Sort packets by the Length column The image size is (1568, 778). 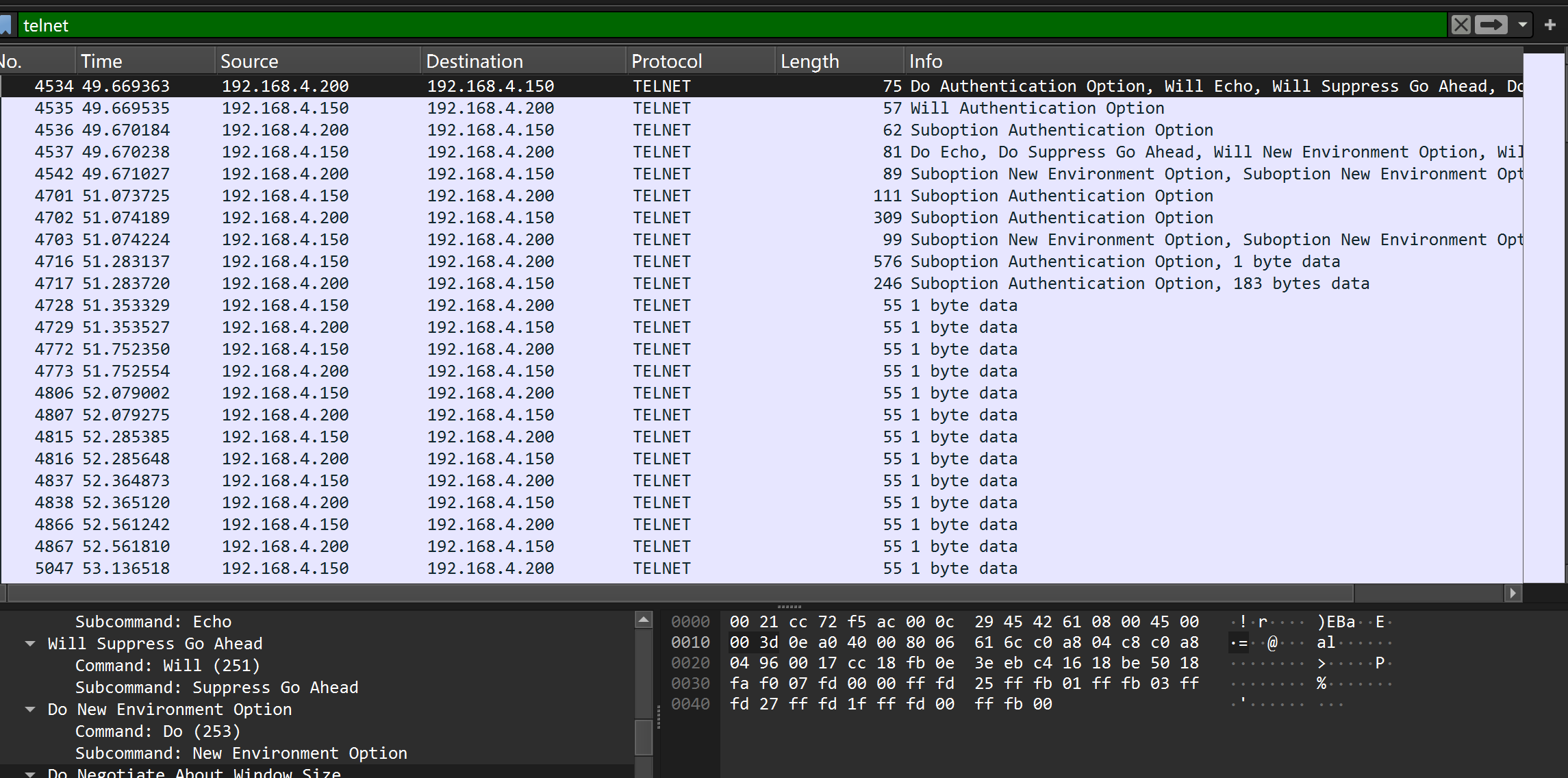click(x=810, y=60)
